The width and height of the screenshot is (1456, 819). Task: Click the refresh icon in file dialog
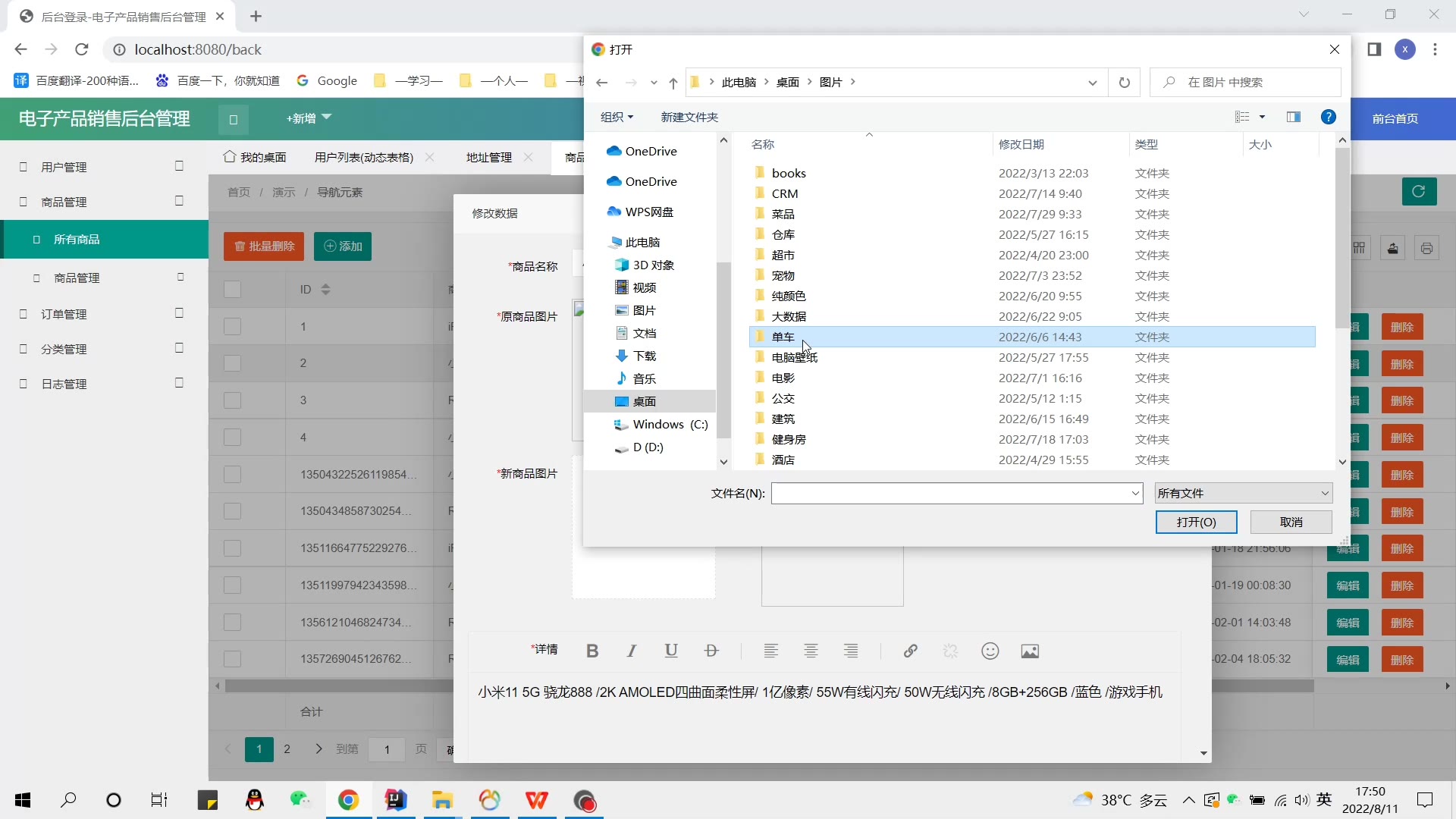coord(1124,83)
